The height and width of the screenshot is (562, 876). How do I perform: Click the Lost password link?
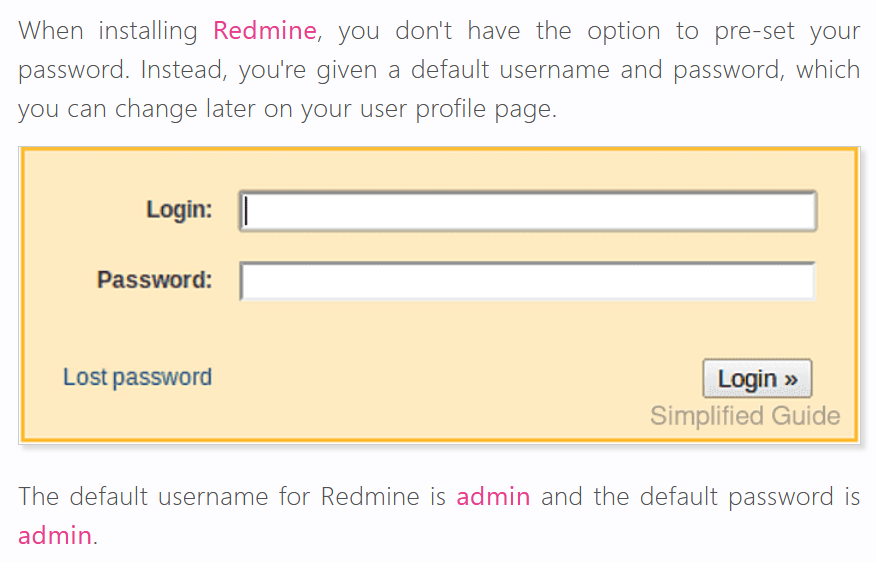(137, 377)
